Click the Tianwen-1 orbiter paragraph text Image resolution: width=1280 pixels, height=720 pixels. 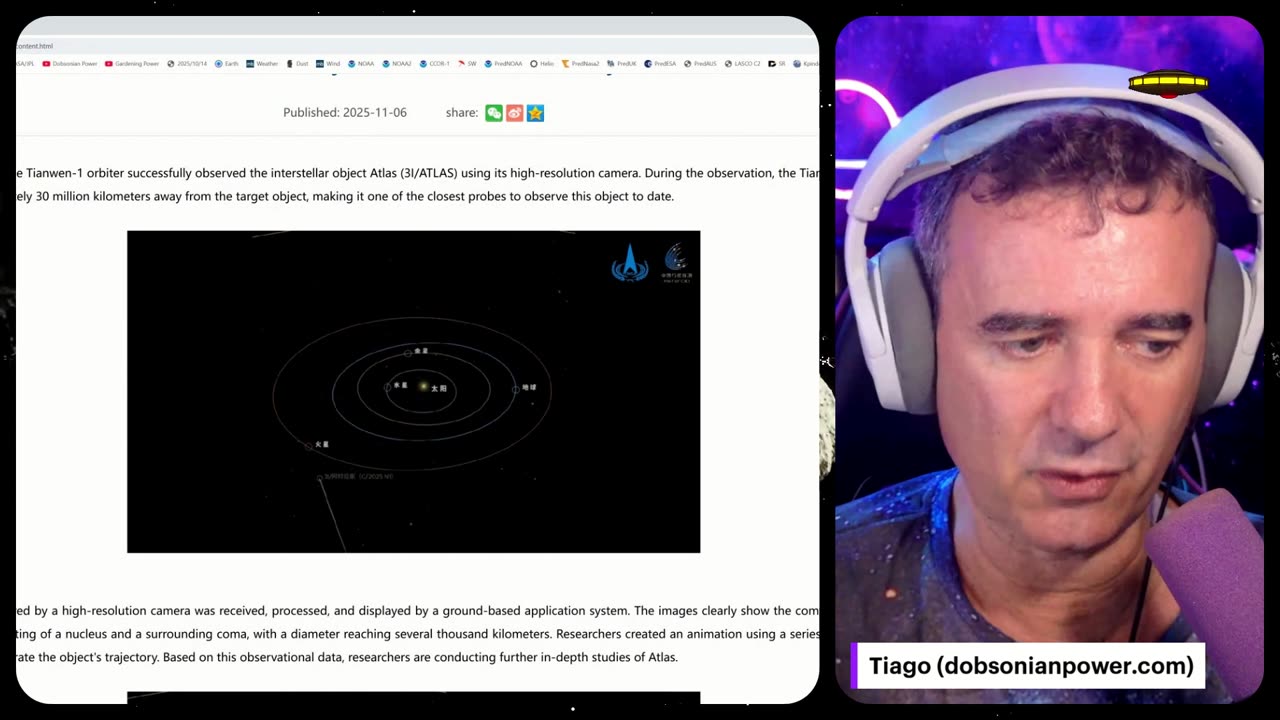[x=417, y=185]
